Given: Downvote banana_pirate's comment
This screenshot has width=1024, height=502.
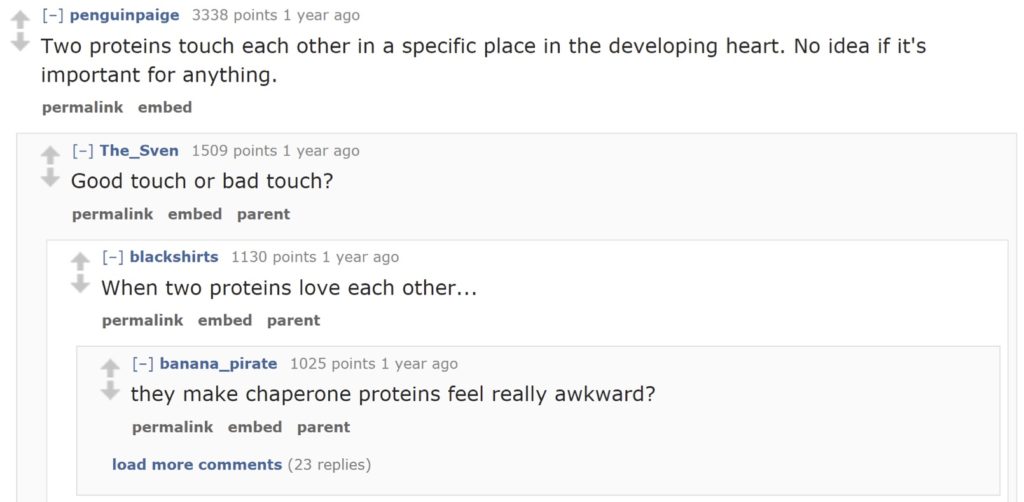Looking at the screenshot, I should (x=110, y=390).
